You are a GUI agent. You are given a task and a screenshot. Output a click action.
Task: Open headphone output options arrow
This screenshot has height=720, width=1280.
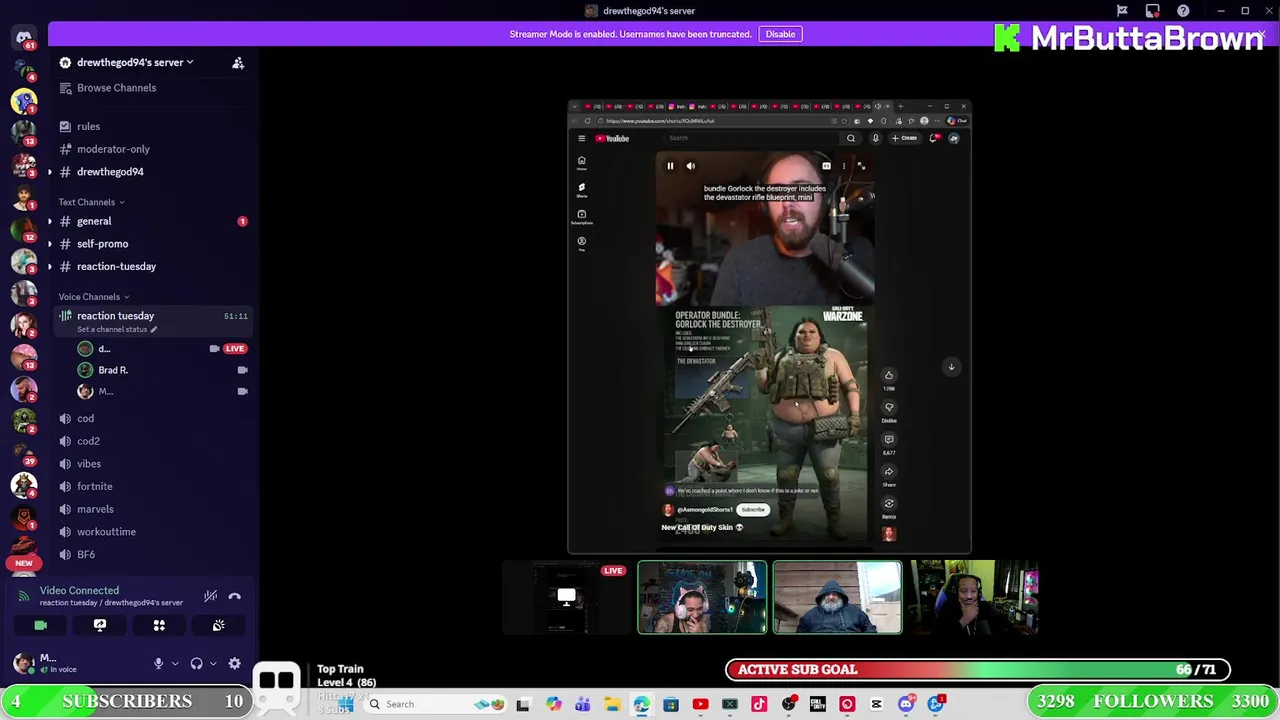point(213,663)
